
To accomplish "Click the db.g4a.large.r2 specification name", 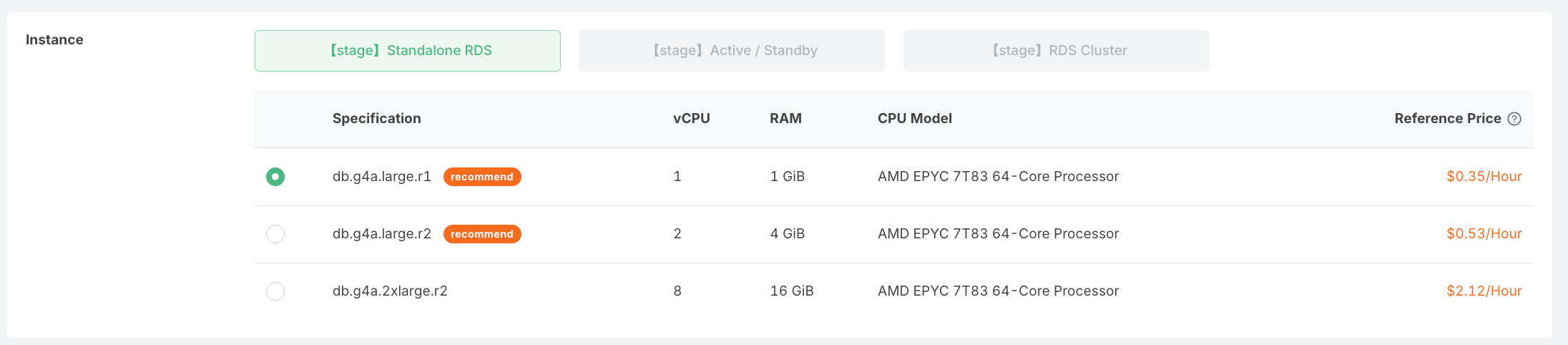I will point(382,234).
